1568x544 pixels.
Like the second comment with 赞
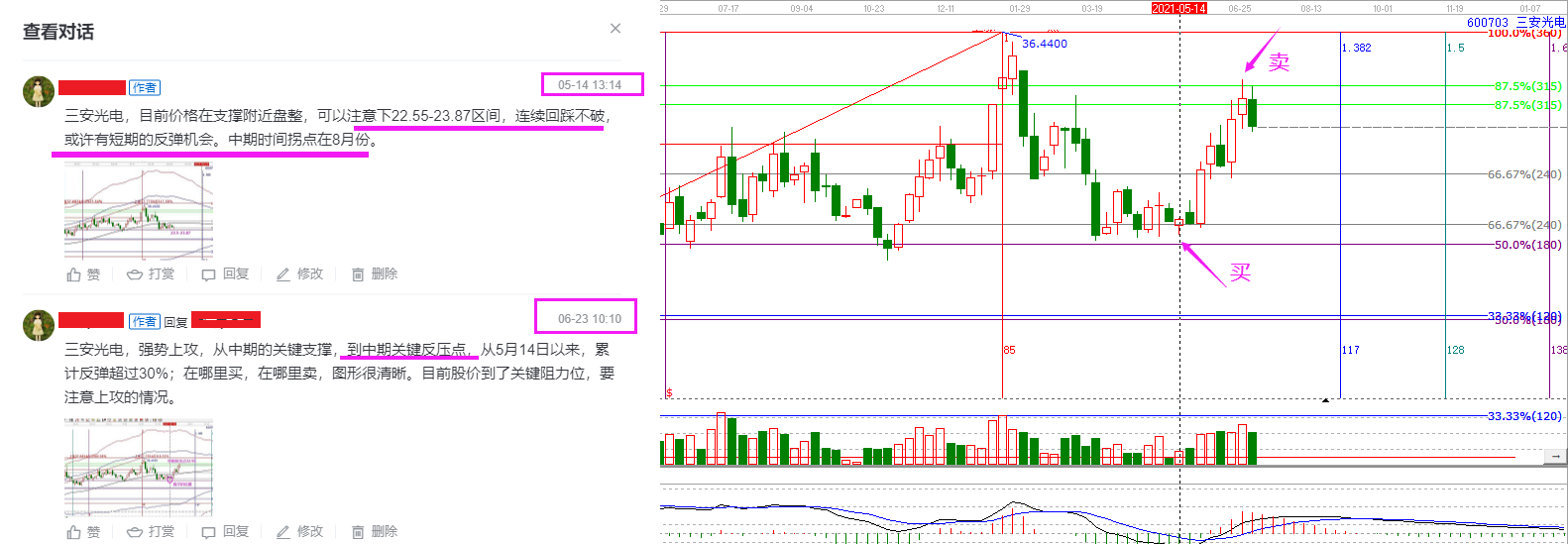(83, 532)
